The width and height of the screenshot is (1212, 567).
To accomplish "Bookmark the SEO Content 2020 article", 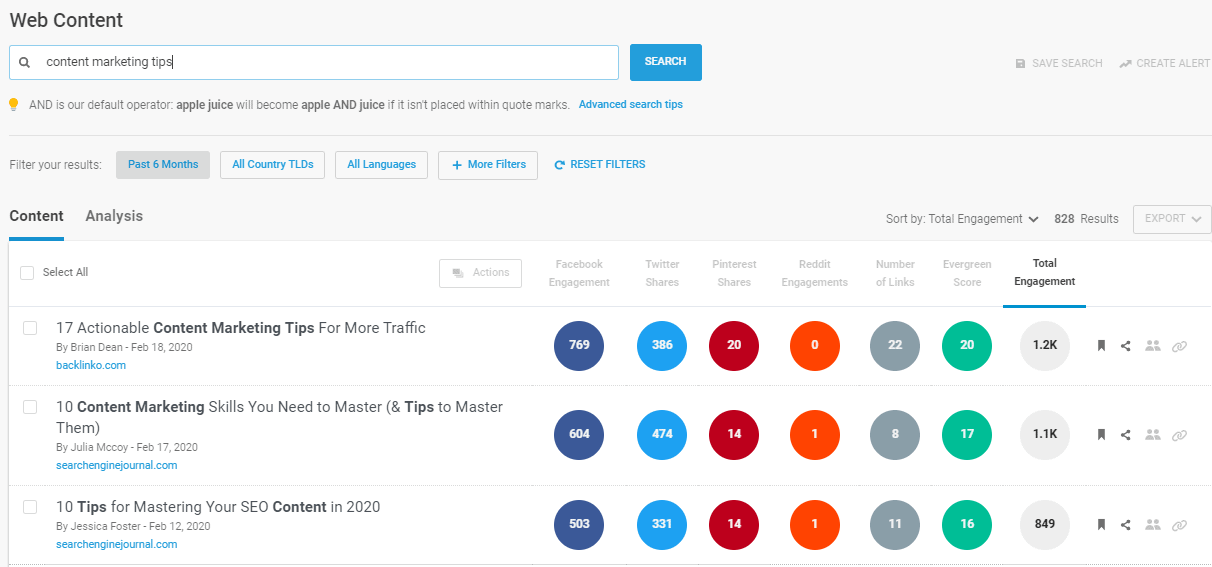I will (x=1101, y=525).
